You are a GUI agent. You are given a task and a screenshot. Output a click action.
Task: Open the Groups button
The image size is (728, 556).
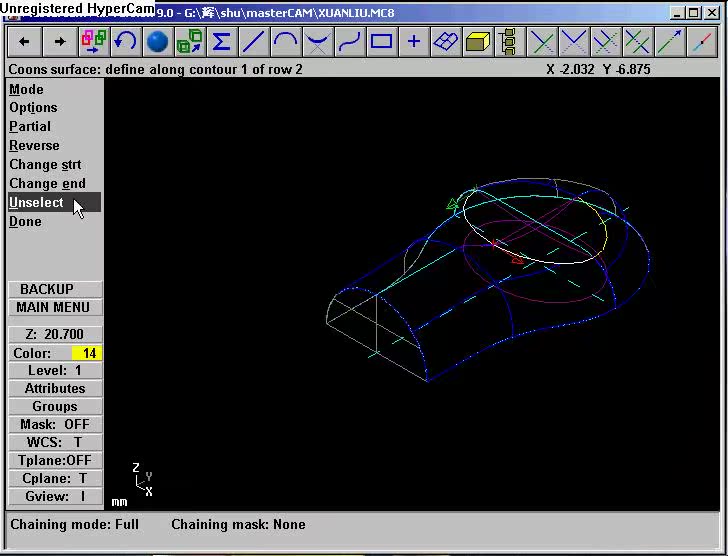pos(55,407)
